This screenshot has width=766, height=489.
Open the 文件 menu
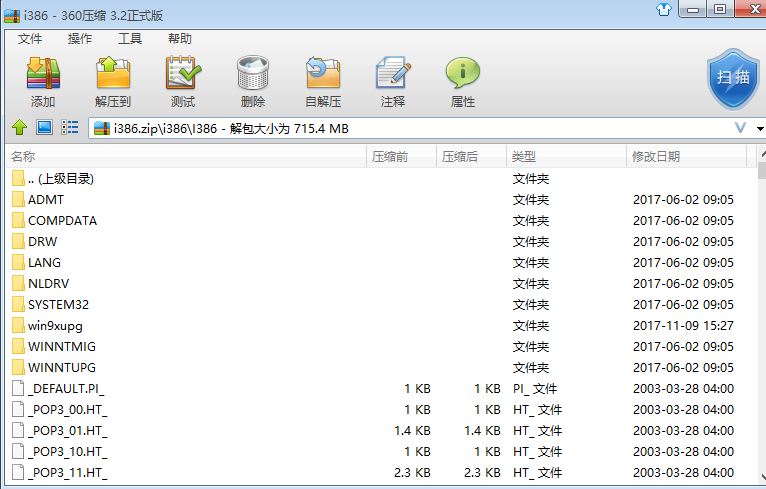click(30, 39)
